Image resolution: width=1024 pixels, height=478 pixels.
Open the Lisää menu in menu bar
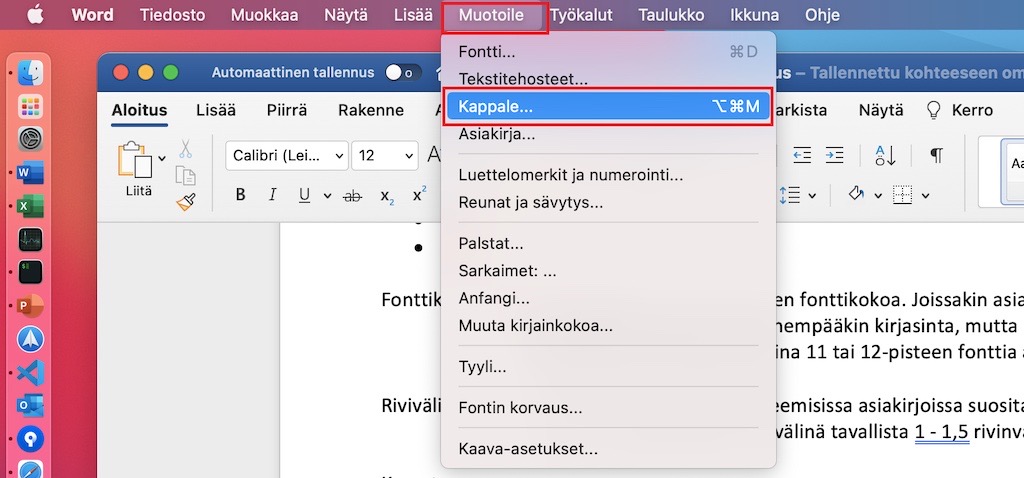[413, 15]
